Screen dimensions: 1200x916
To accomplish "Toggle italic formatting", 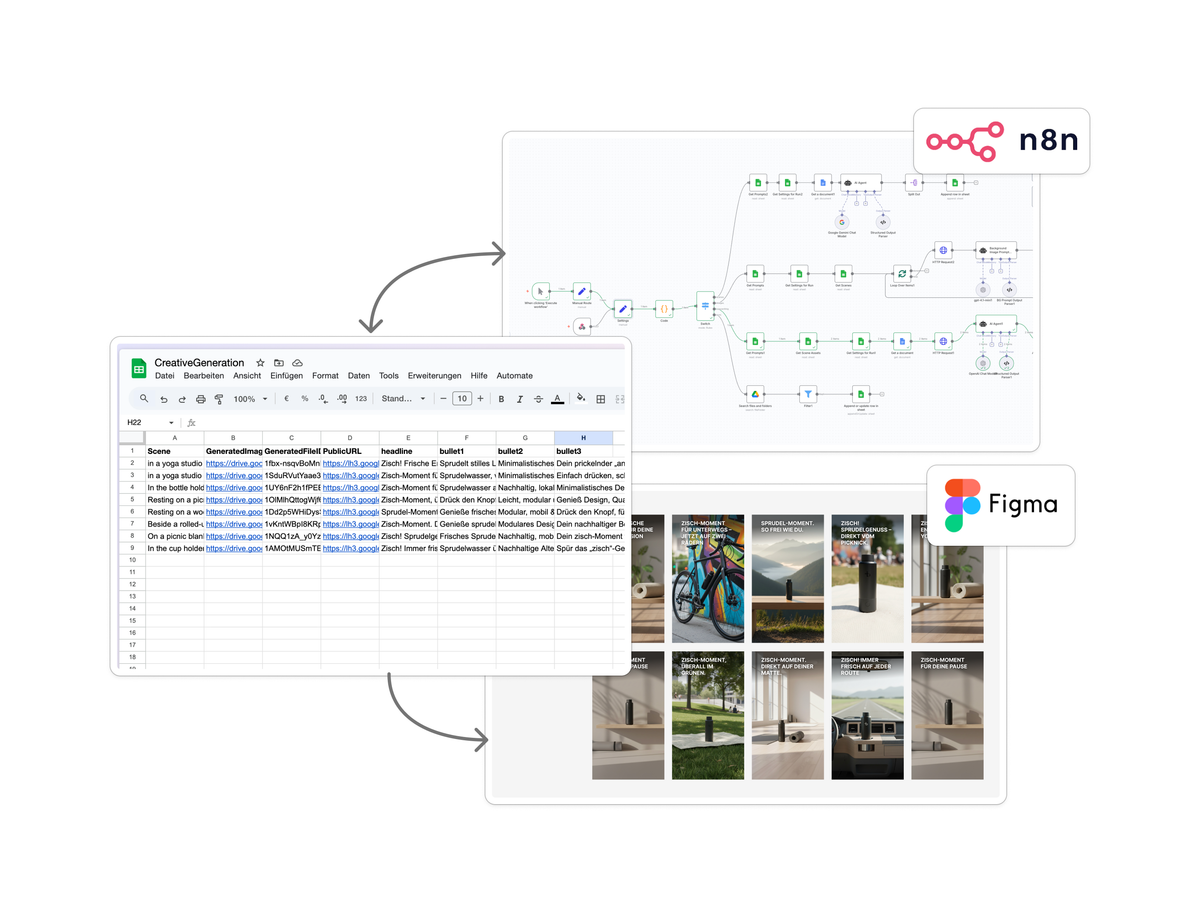I will point(518,398).
